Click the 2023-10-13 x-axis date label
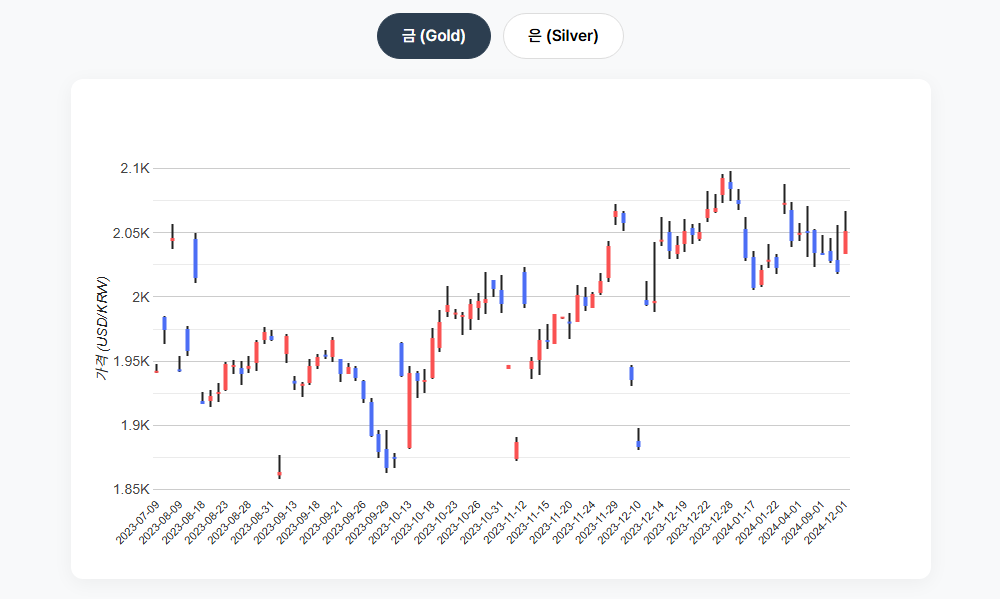This screenshot has height=599, width=1000. [x=391, y=522]
